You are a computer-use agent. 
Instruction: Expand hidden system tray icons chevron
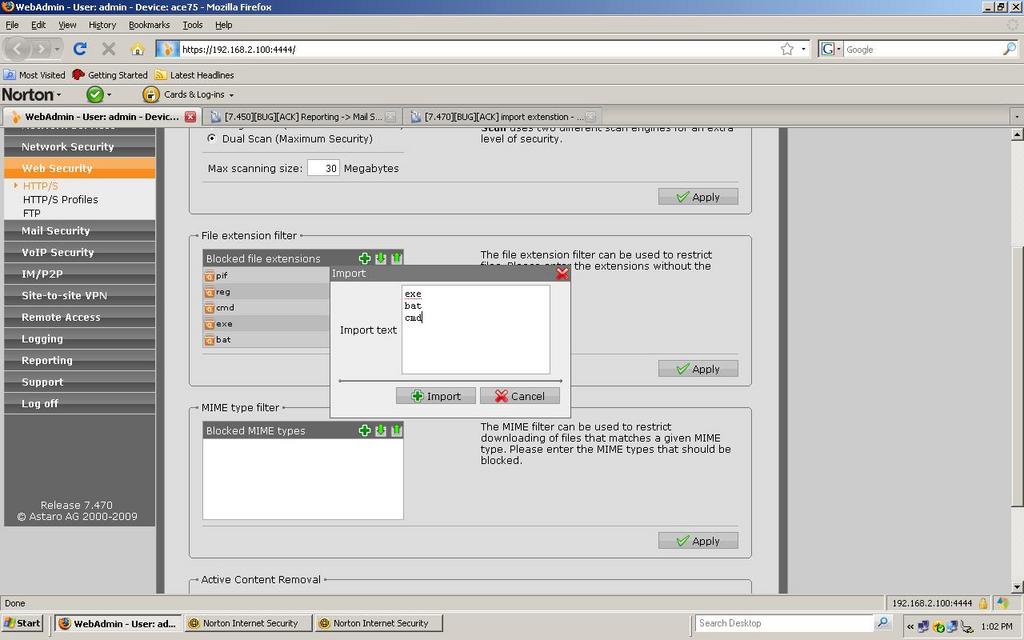tap(910, 626)
